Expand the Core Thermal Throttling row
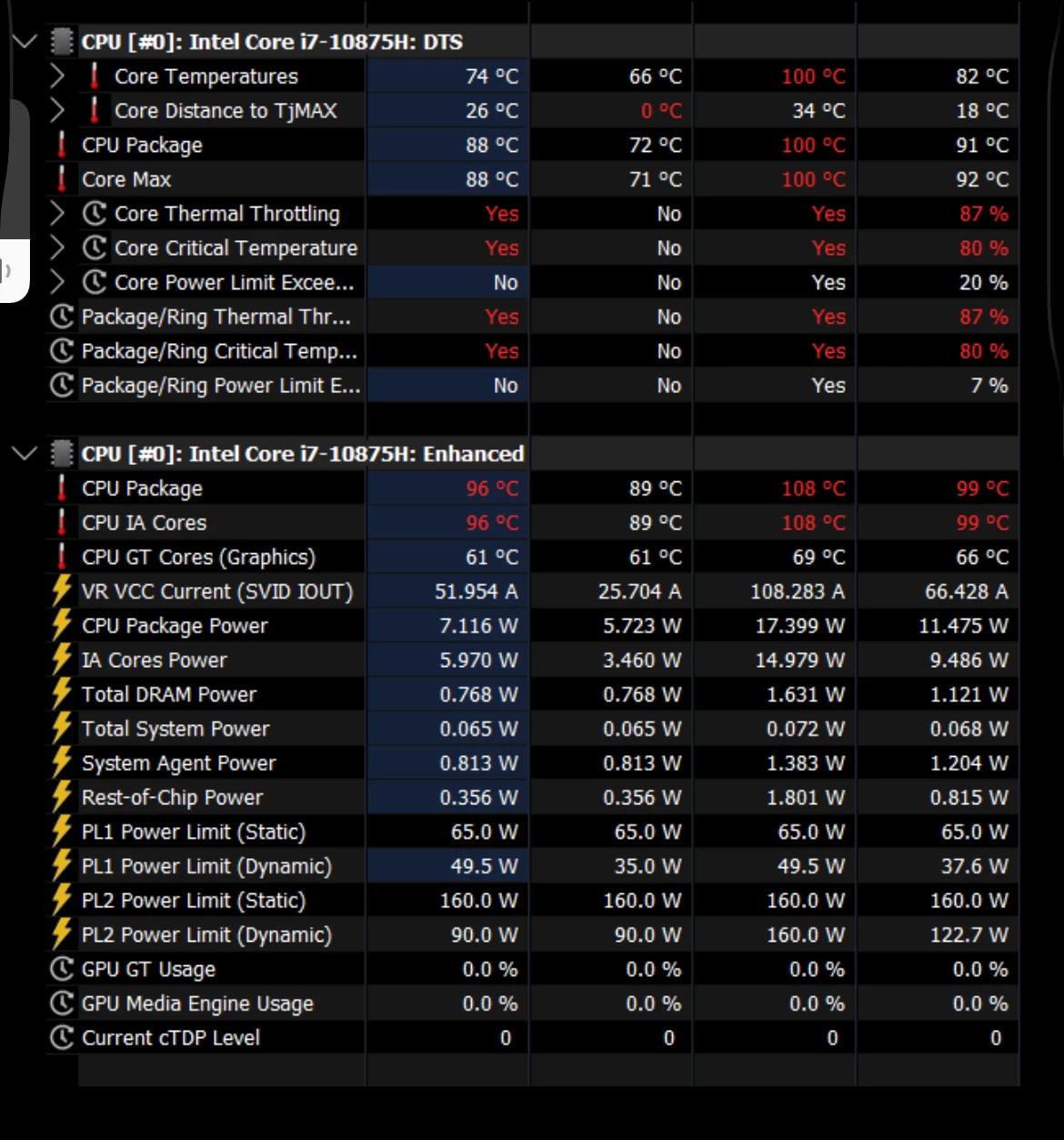Viewport: 1064px width, 1140px height. [x=57, y=214]
